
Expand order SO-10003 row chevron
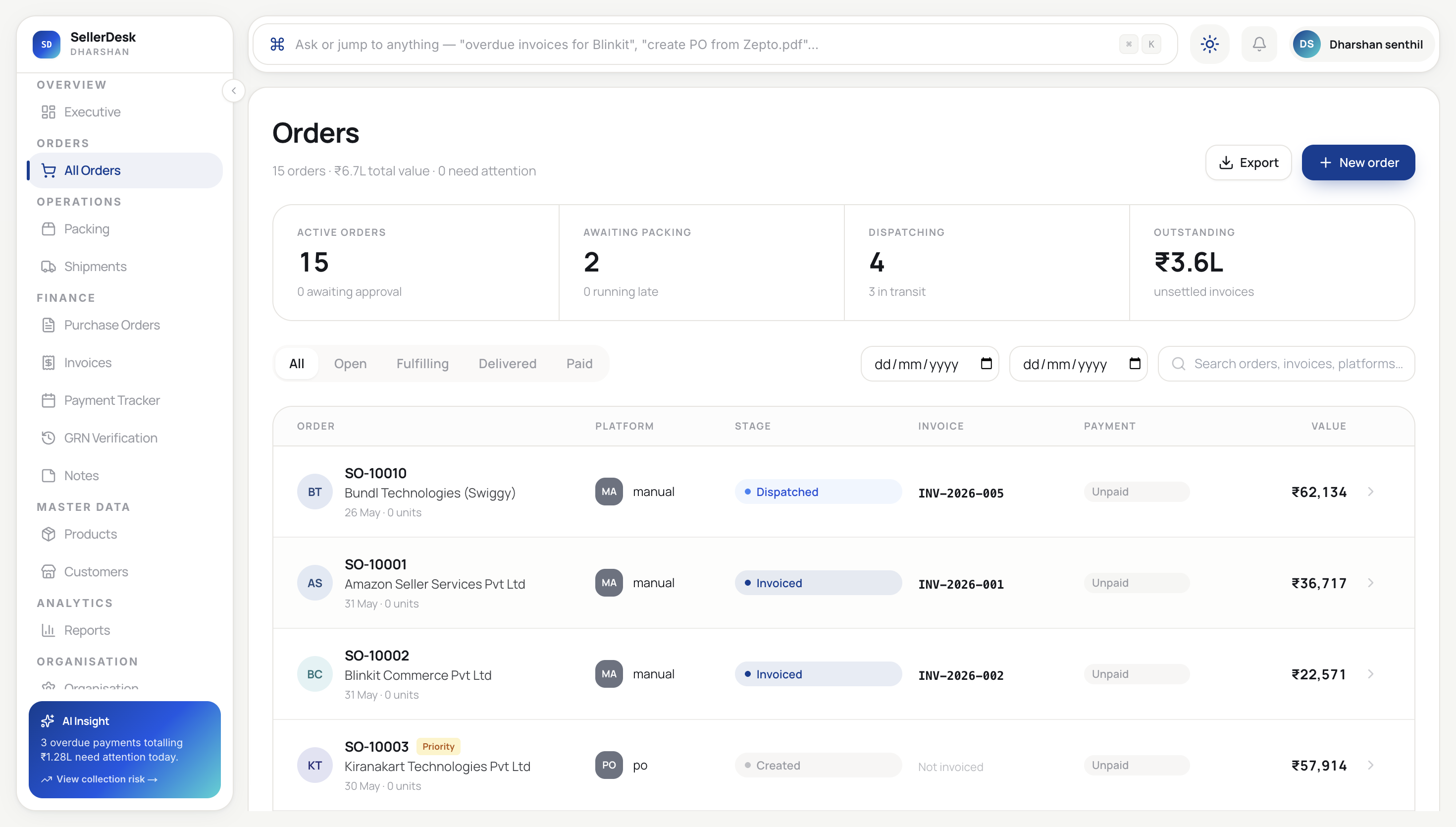[x=1370, y=765]
